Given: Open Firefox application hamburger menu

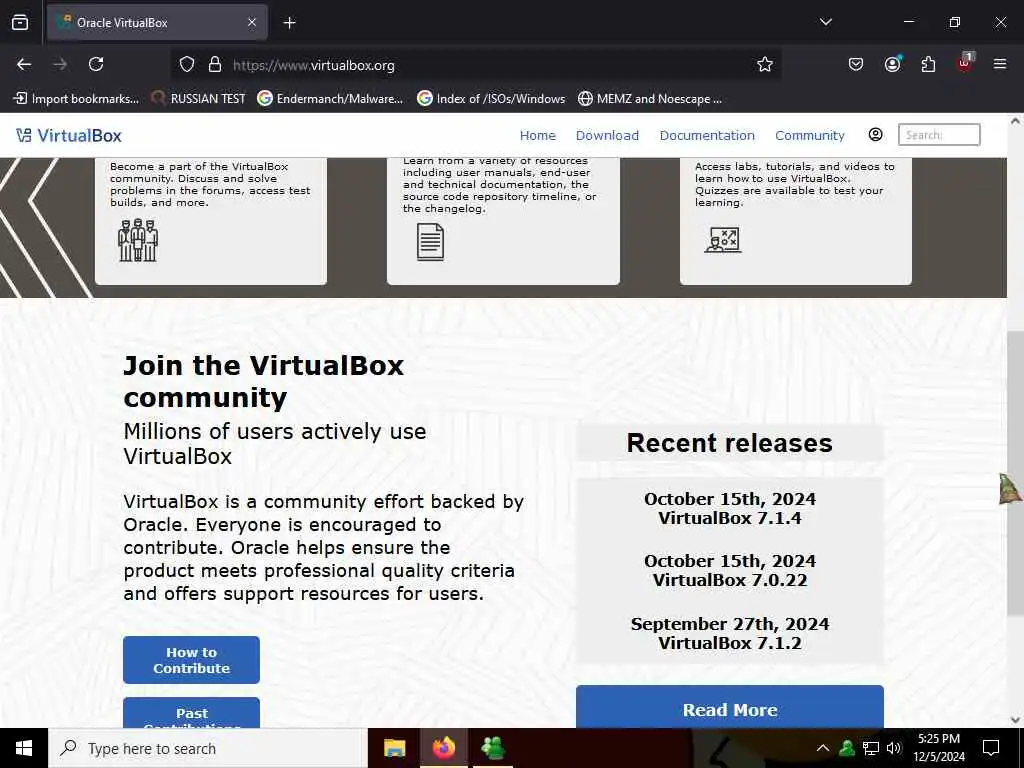Looking at the screenshot, I should pyautogui.click(x=1000, y=64).
